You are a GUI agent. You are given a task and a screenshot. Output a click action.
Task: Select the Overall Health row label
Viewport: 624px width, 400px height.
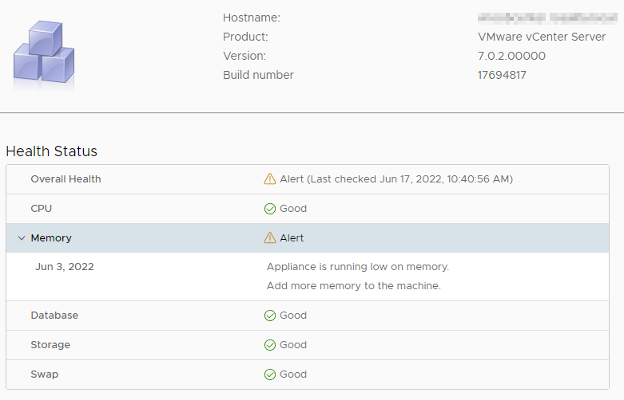[66, 179]
